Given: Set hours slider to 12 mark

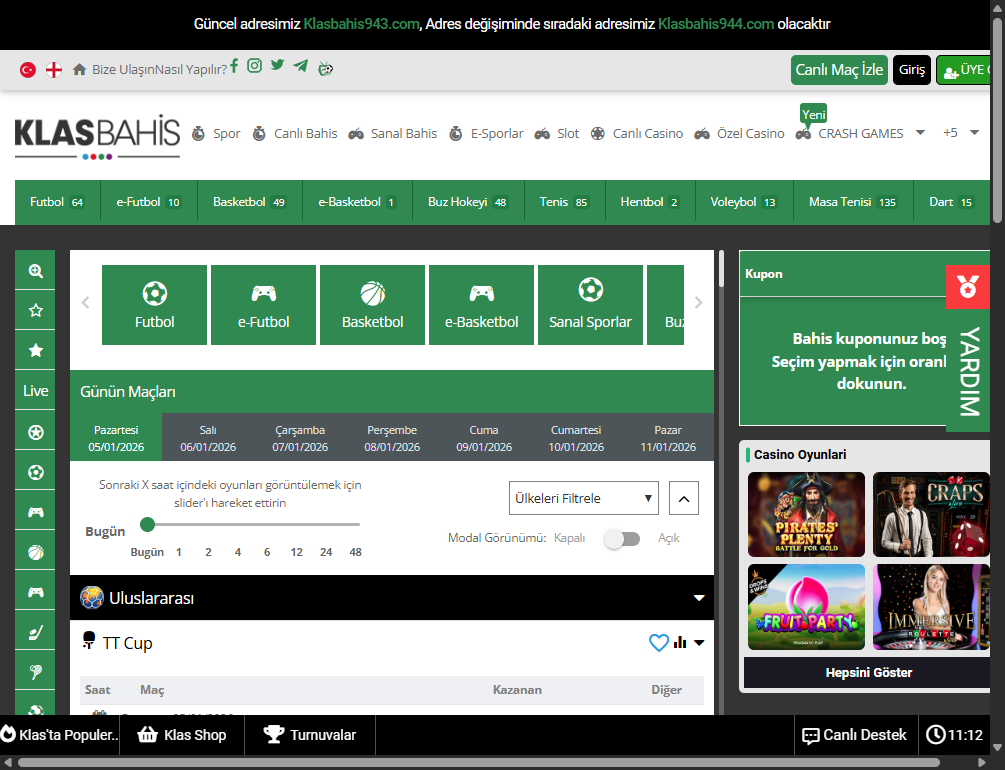Looking at the screenshot, I should pos(296,552).
